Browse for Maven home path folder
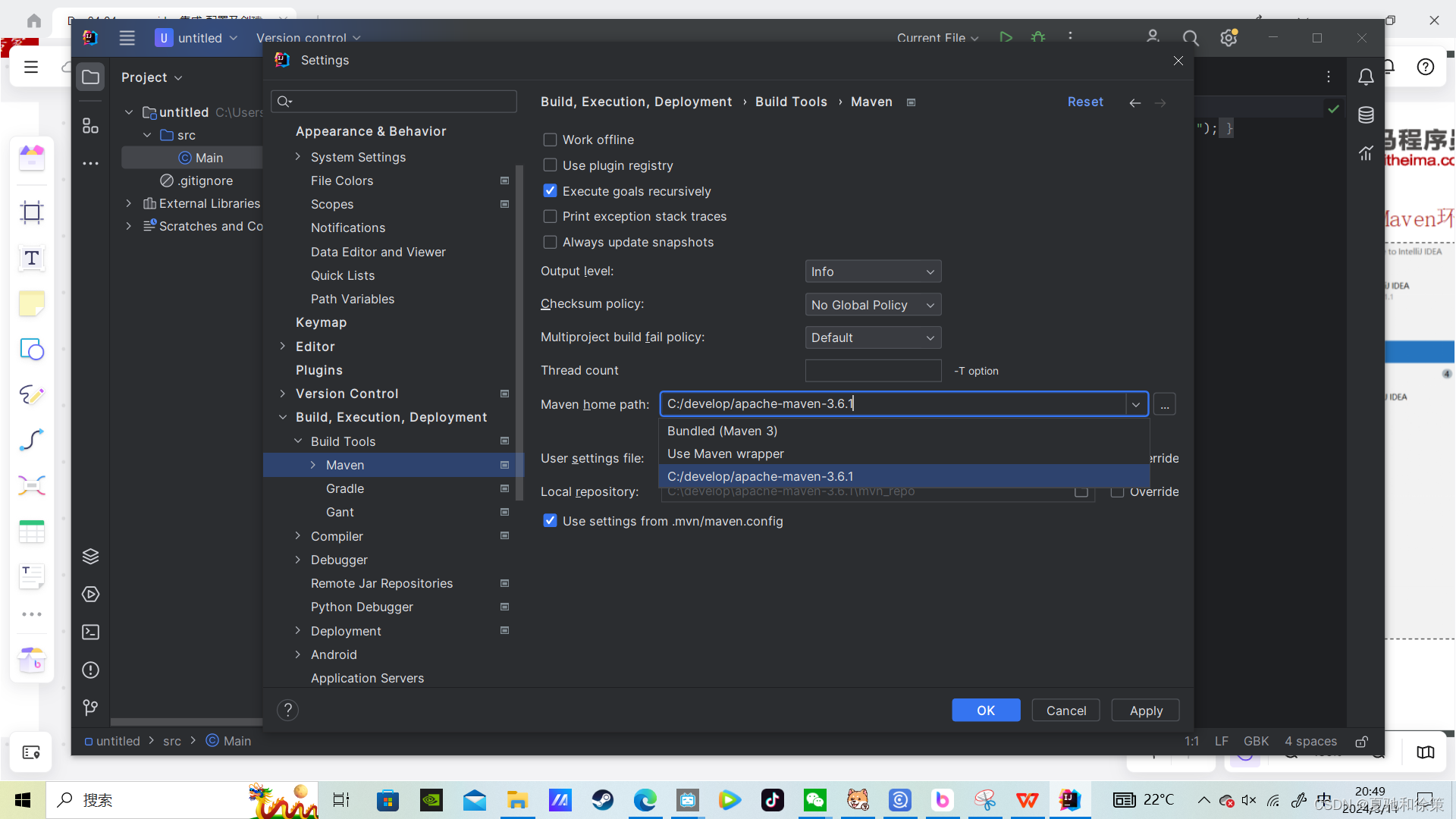 1165,404
